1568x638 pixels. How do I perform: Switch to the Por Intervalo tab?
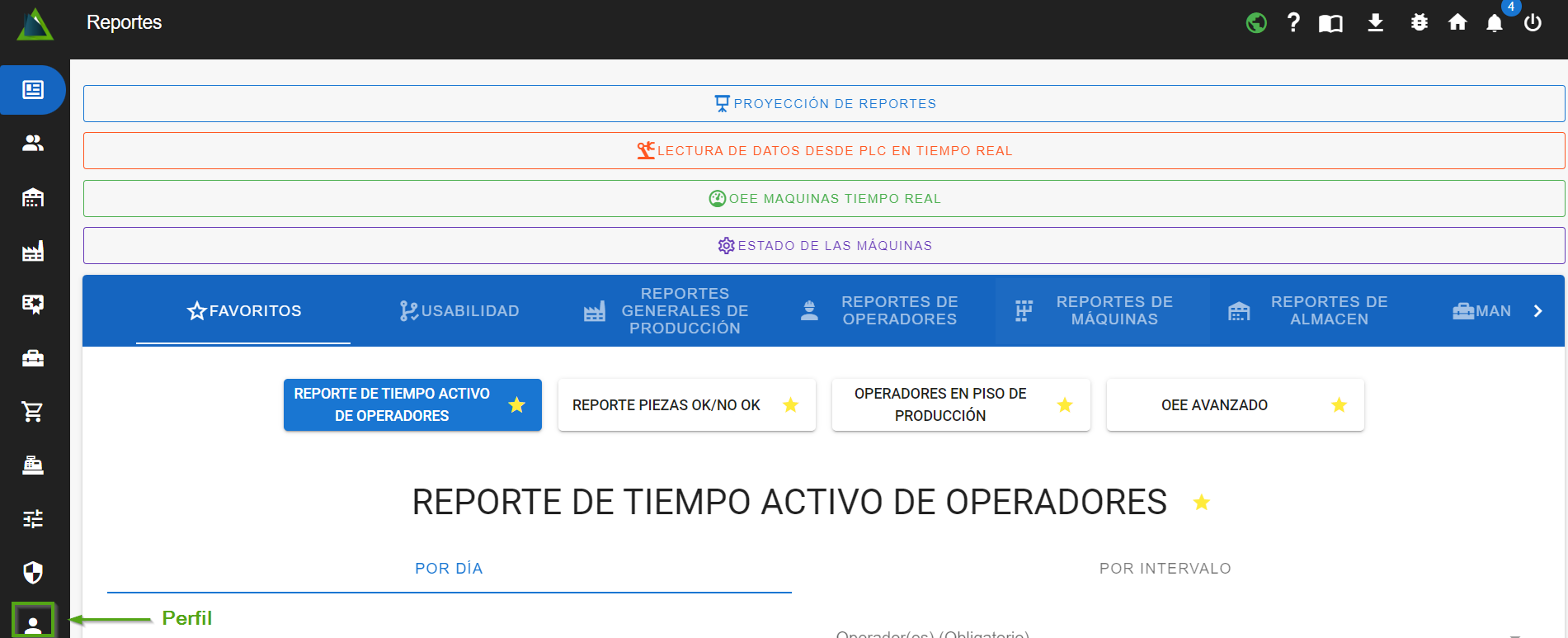click(x=1165, y=569)
